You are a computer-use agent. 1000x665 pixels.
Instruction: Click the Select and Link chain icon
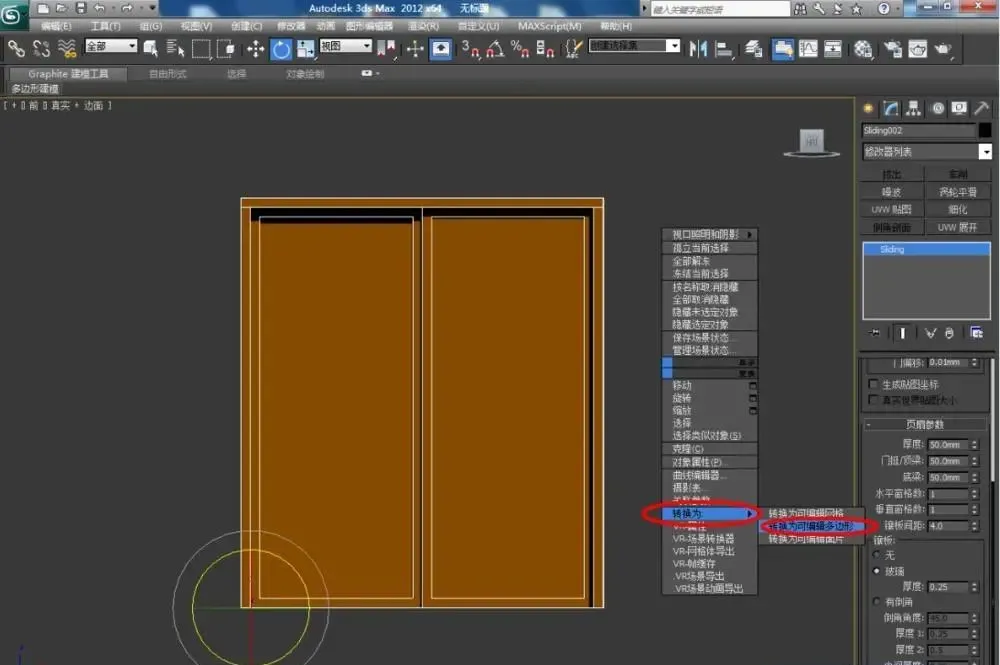pos(15,48)
